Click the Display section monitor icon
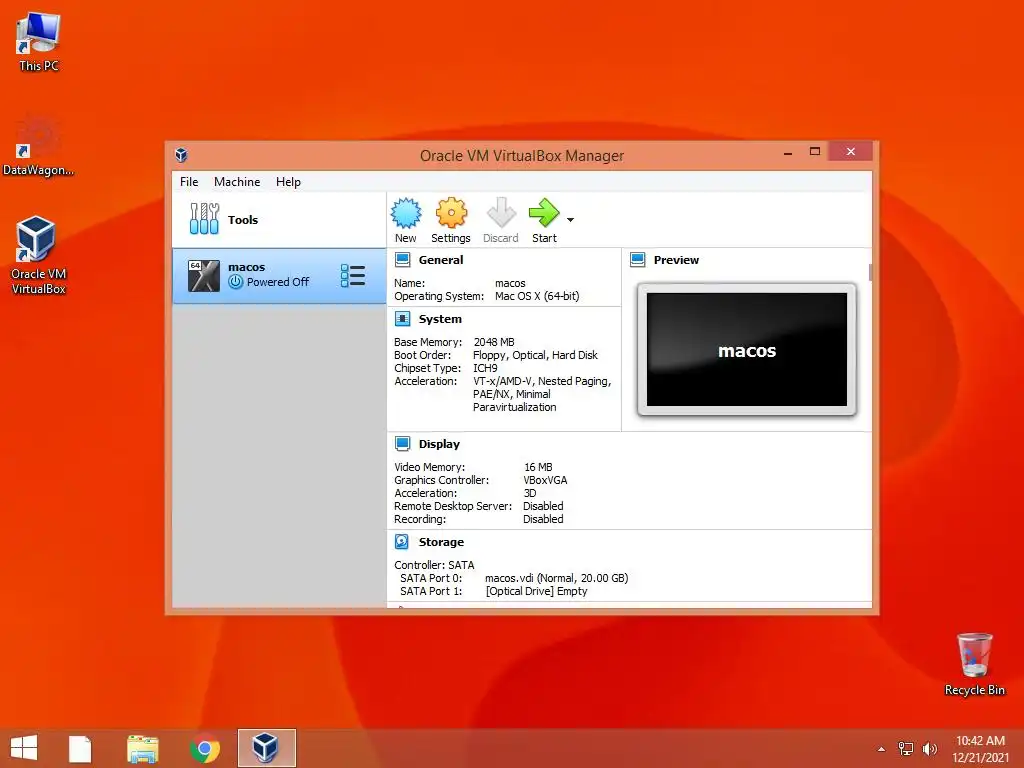Screen dimensions: 1024x768 pyautogui.click(x=403, y=444)
